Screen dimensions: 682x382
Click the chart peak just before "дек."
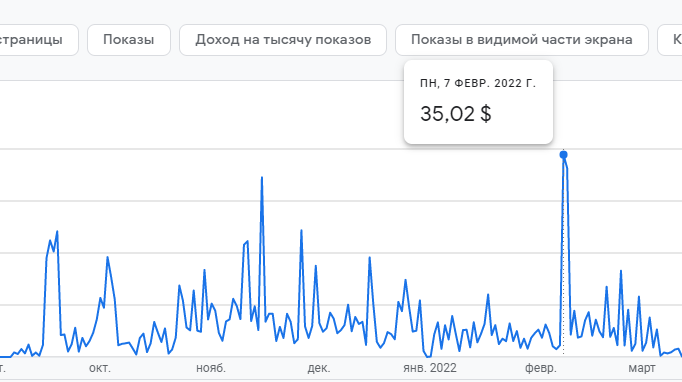[301, 231]
